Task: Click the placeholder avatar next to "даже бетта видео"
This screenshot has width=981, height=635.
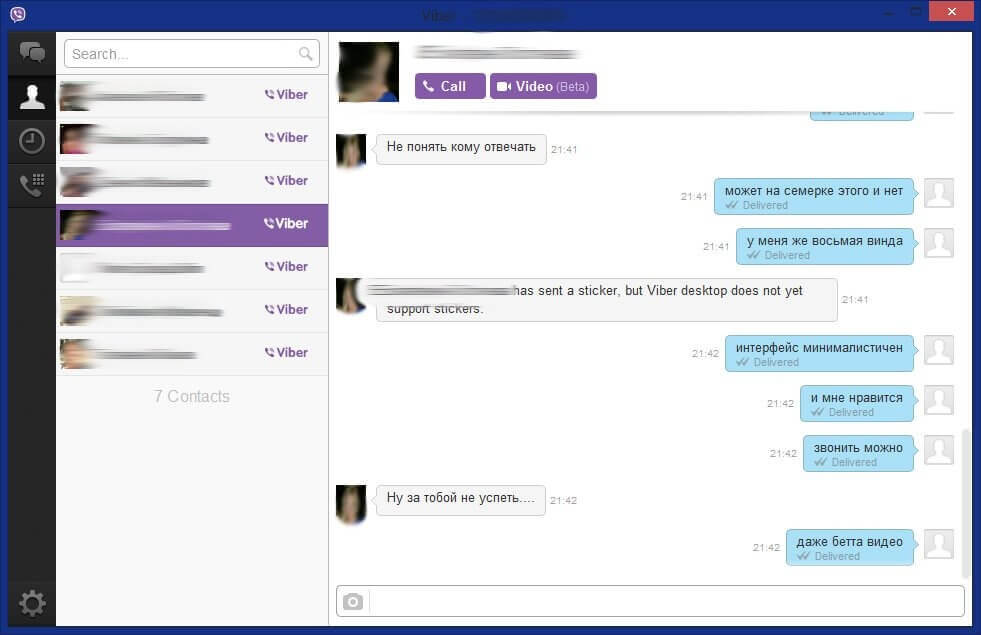Action: 939,544
